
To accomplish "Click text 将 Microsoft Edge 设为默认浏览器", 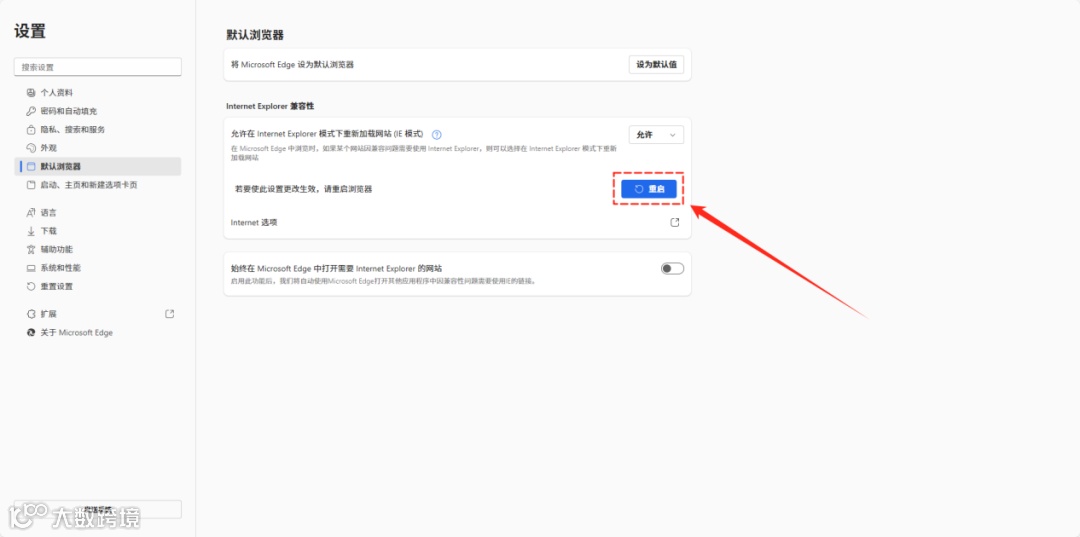I will (x=293, y=65).
